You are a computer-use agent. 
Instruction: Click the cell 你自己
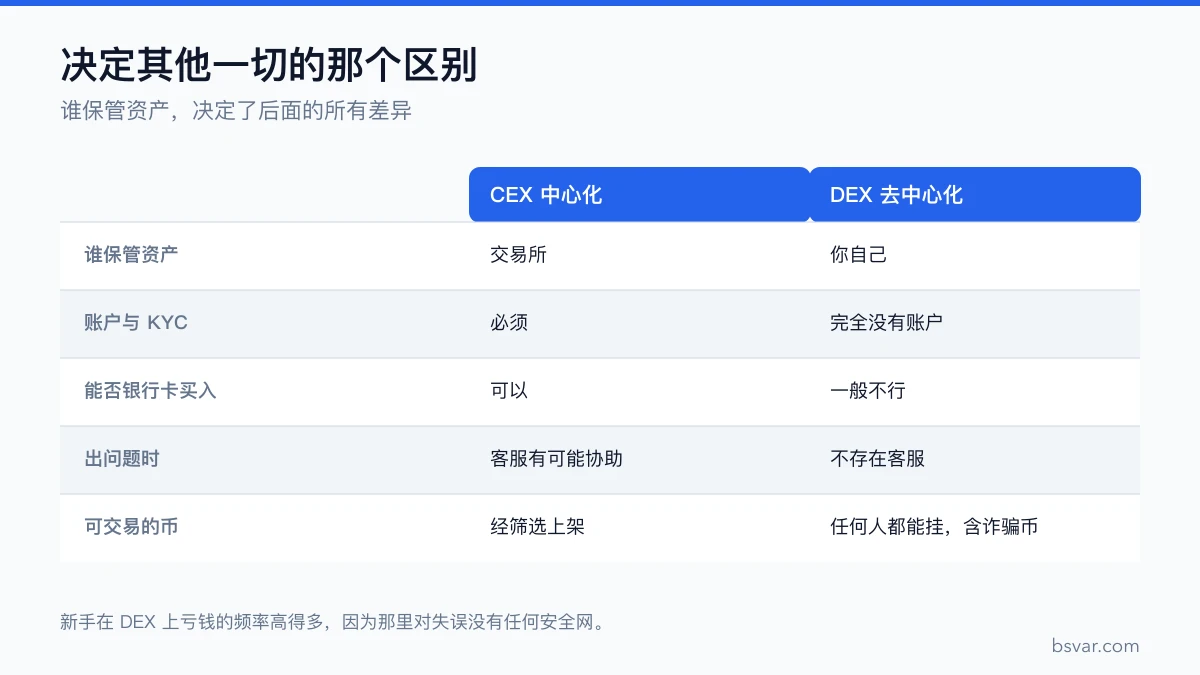[x=858, y=255]
